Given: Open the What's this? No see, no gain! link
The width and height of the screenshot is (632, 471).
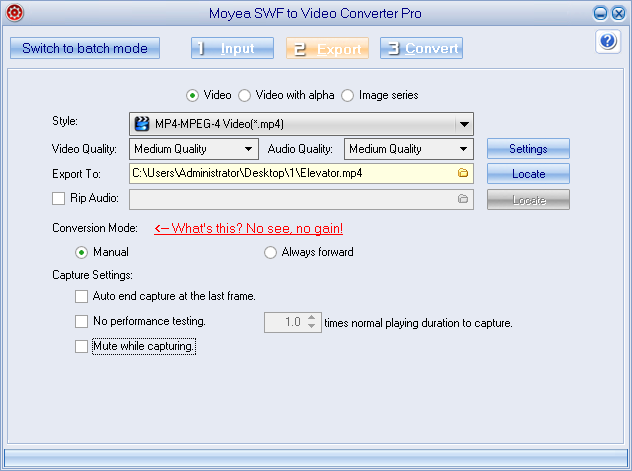Looking at the screenshot, I should click(x=248, y=228).
